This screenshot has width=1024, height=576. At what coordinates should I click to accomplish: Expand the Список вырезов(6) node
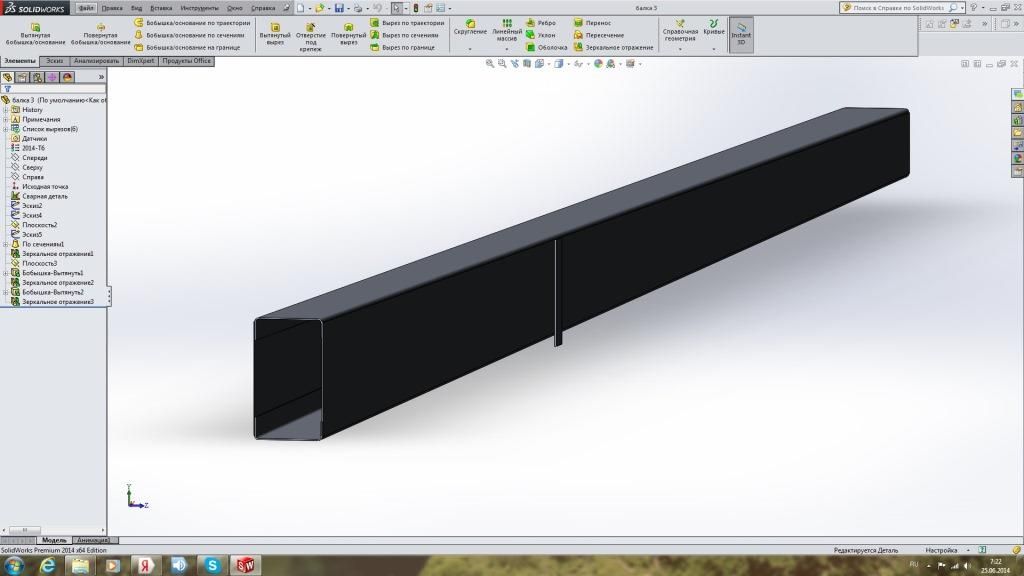6,129
